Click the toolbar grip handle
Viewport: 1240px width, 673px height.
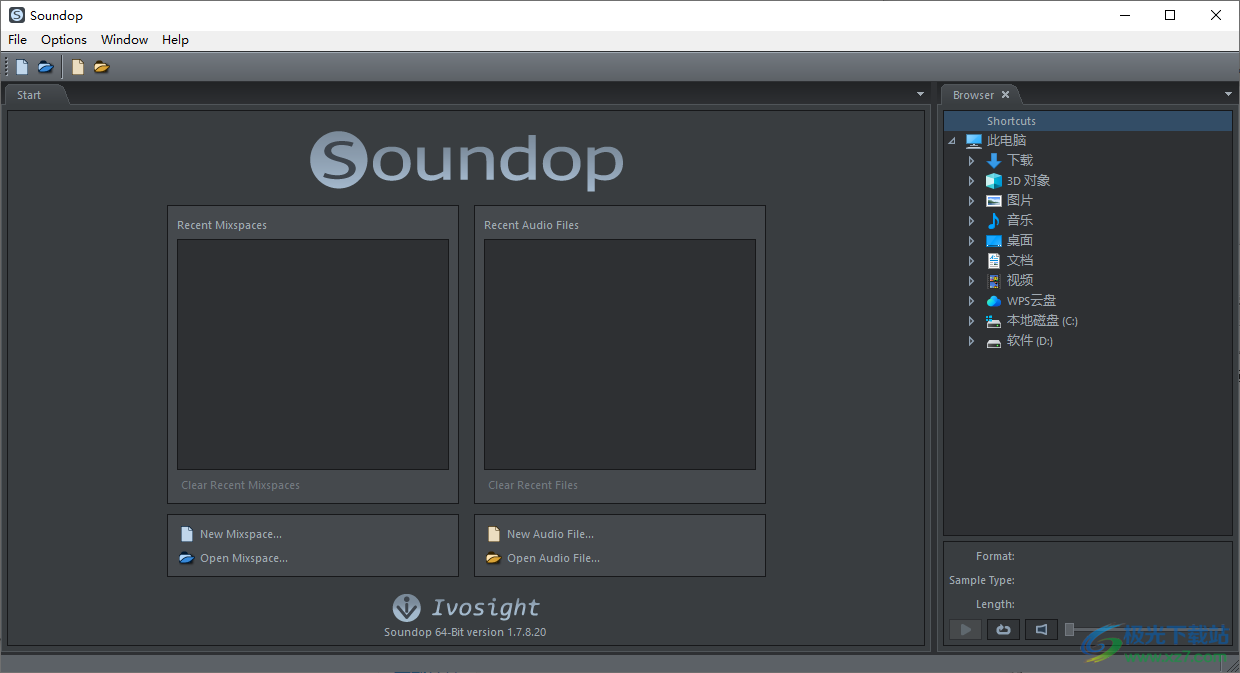pos(7,67)
